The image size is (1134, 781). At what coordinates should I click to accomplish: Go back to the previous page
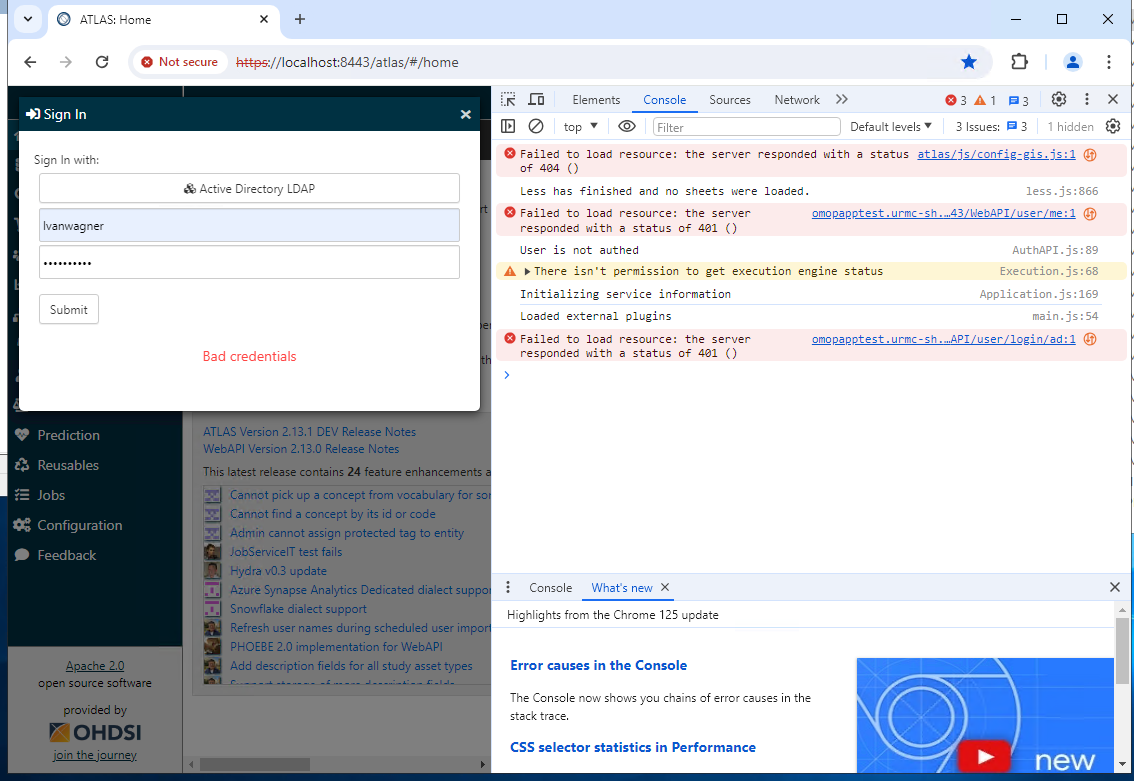(x=30, y=62)
